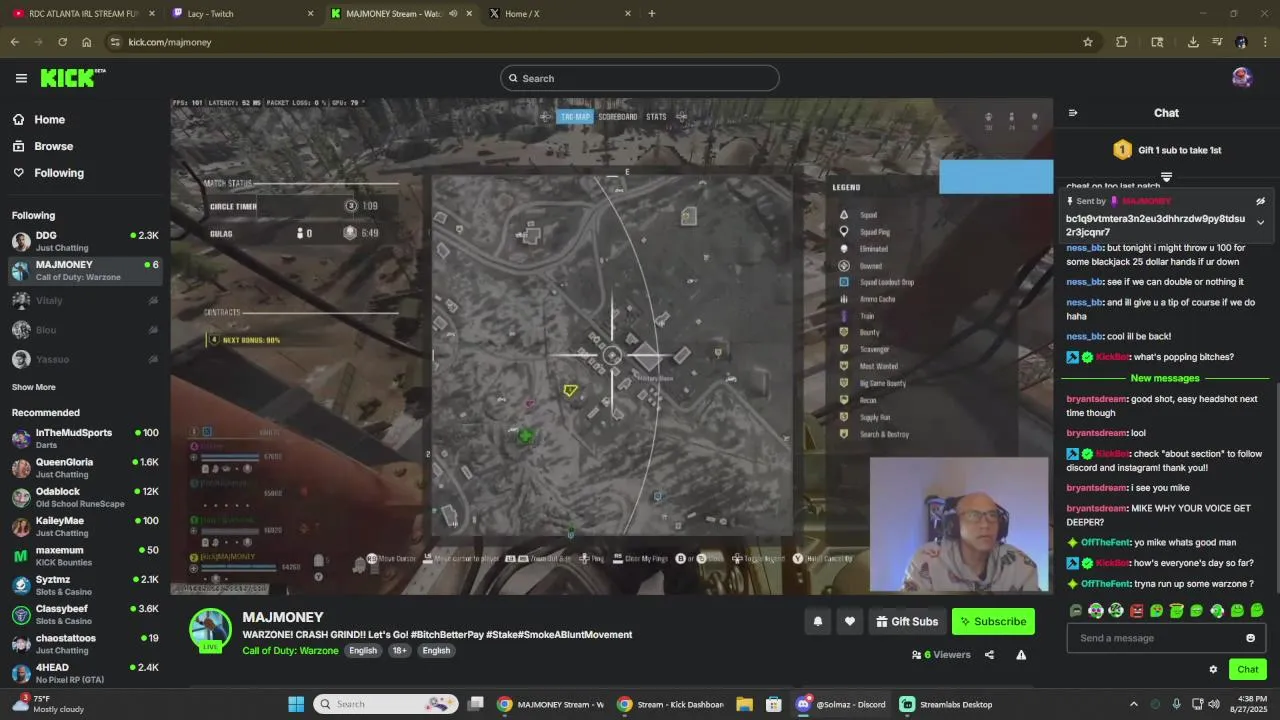Open Vitaly offline channel
This screenshot has width=1280, height=720.
tap(85, 300)
